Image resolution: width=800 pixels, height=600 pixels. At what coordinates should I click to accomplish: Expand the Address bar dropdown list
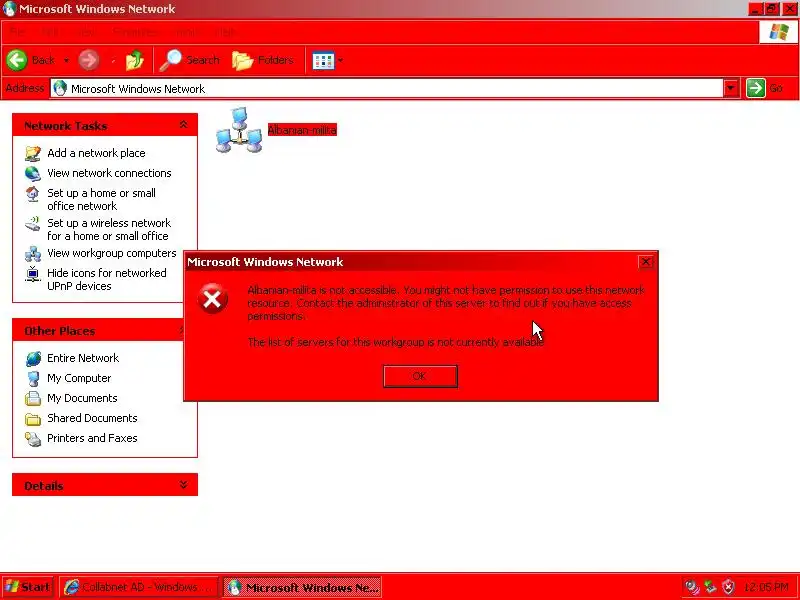(x=731, y=88)
